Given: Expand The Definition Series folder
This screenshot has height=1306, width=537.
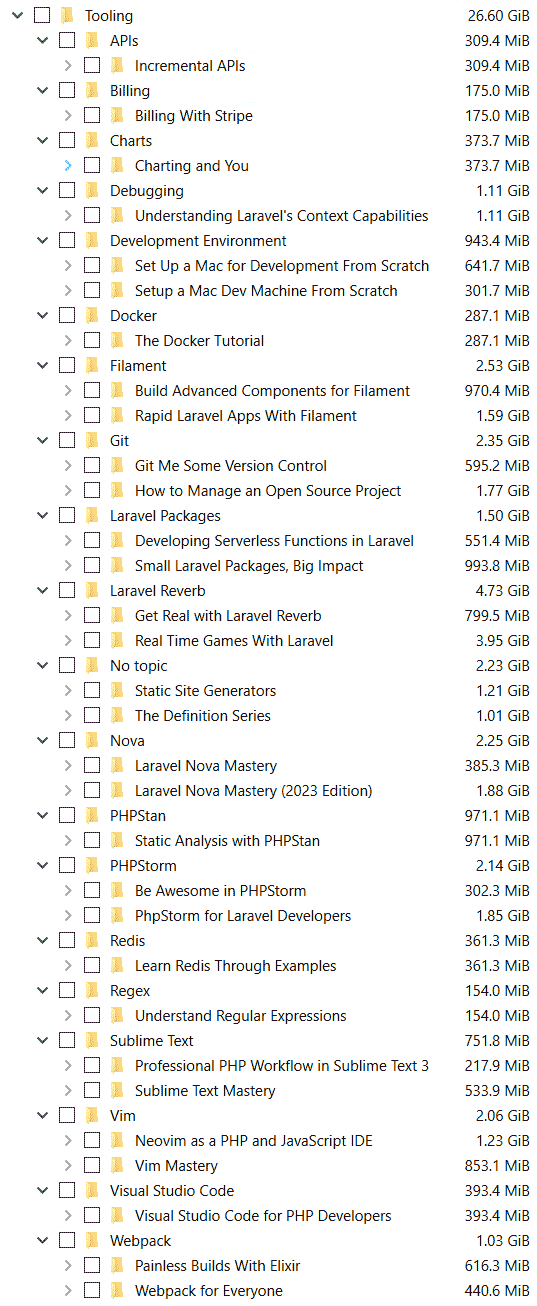Looking at the screenshot, I should click(67, 715).
